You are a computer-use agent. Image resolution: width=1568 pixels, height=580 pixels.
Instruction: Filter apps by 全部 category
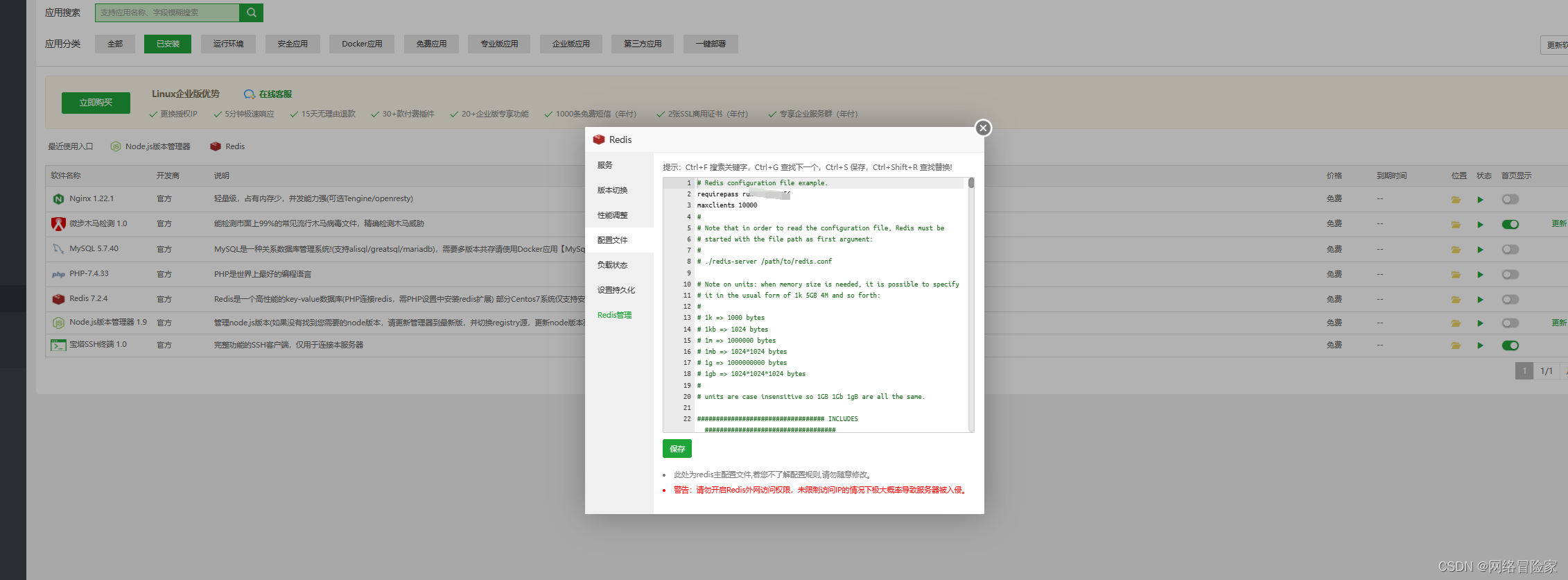click(x=115, y=44)
